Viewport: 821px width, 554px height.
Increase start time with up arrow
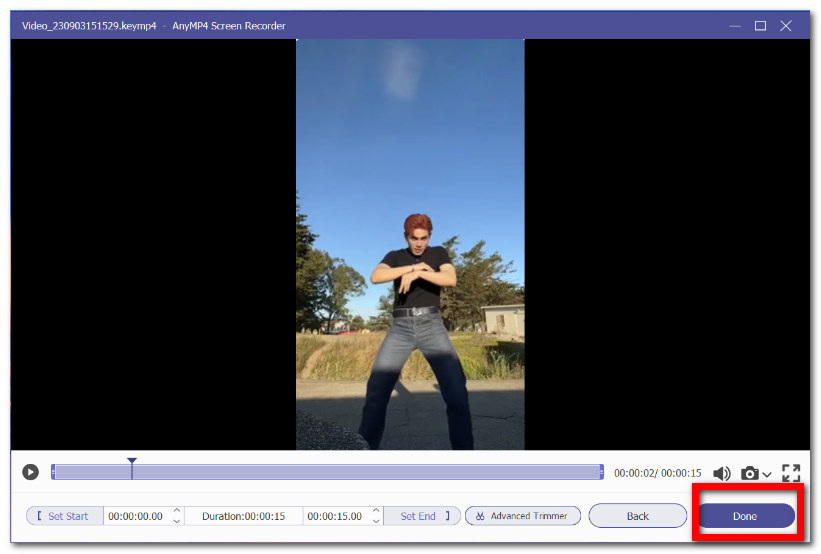pyautogui.click(x=177, y=511)
